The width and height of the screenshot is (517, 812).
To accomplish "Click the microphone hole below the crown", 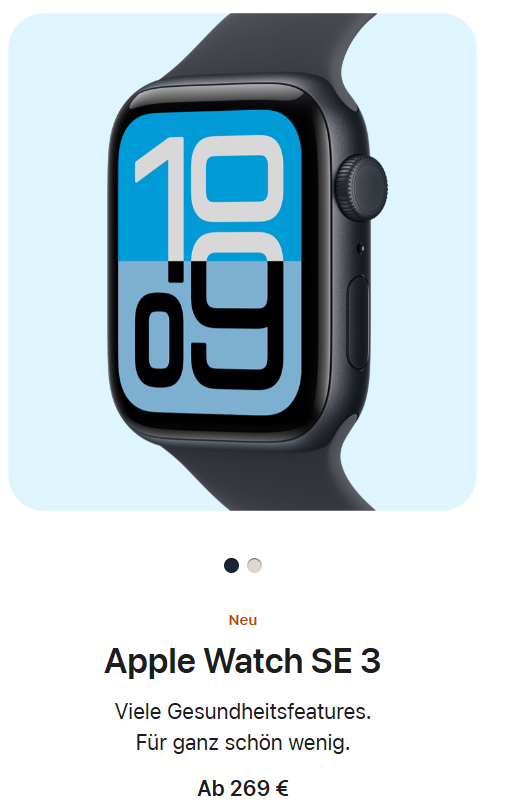I will point(361,249).
